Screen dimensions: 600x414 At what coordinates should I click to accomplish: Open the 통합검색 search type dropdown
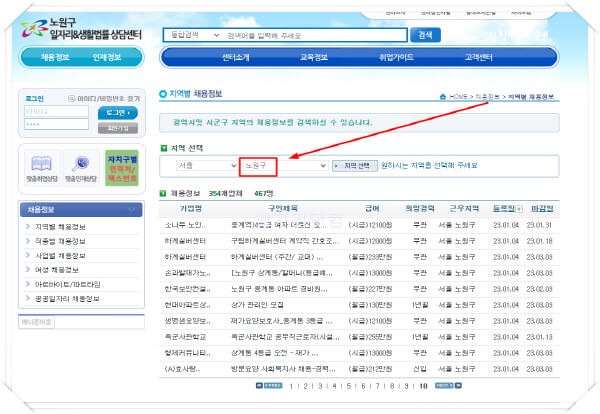194,35
